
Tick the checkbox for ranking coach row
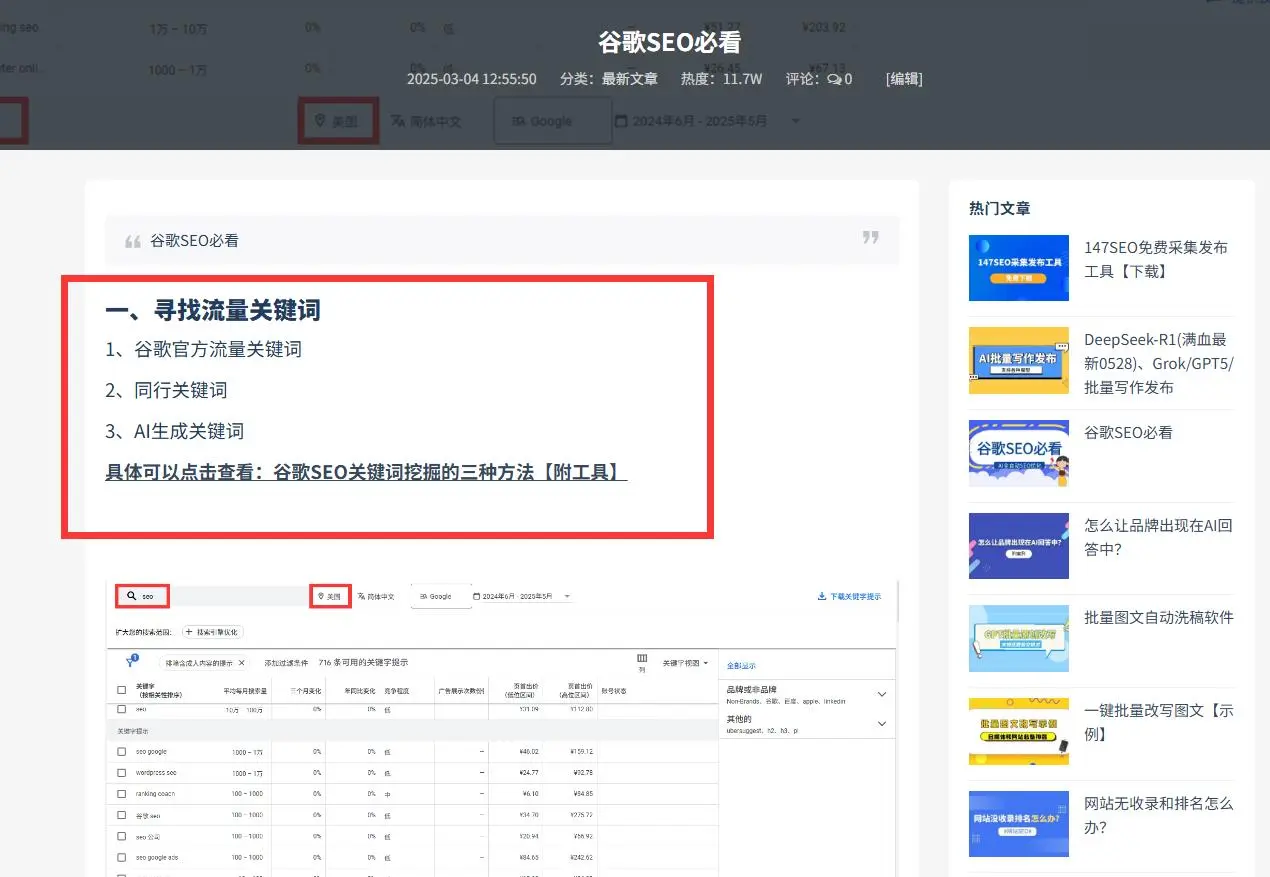pos(122,794)
